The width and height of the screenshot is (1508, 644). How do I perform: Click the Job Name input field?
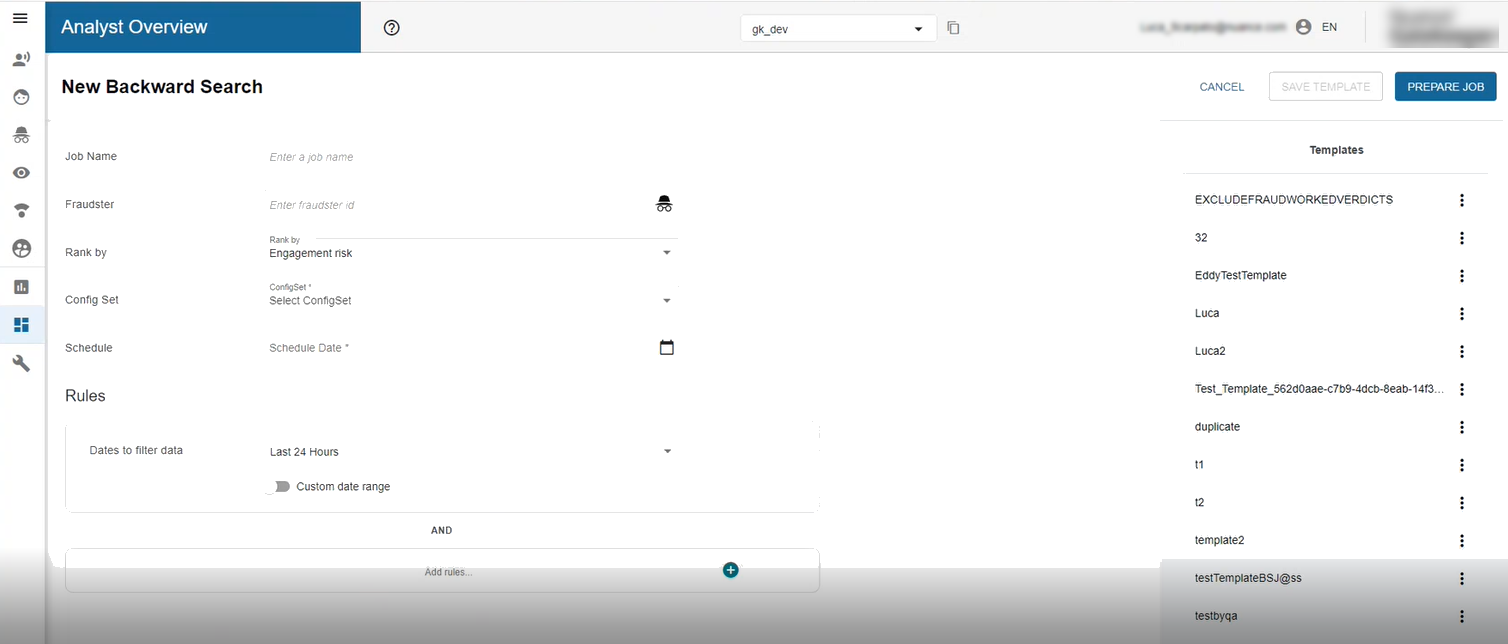(x=471, y=157)
